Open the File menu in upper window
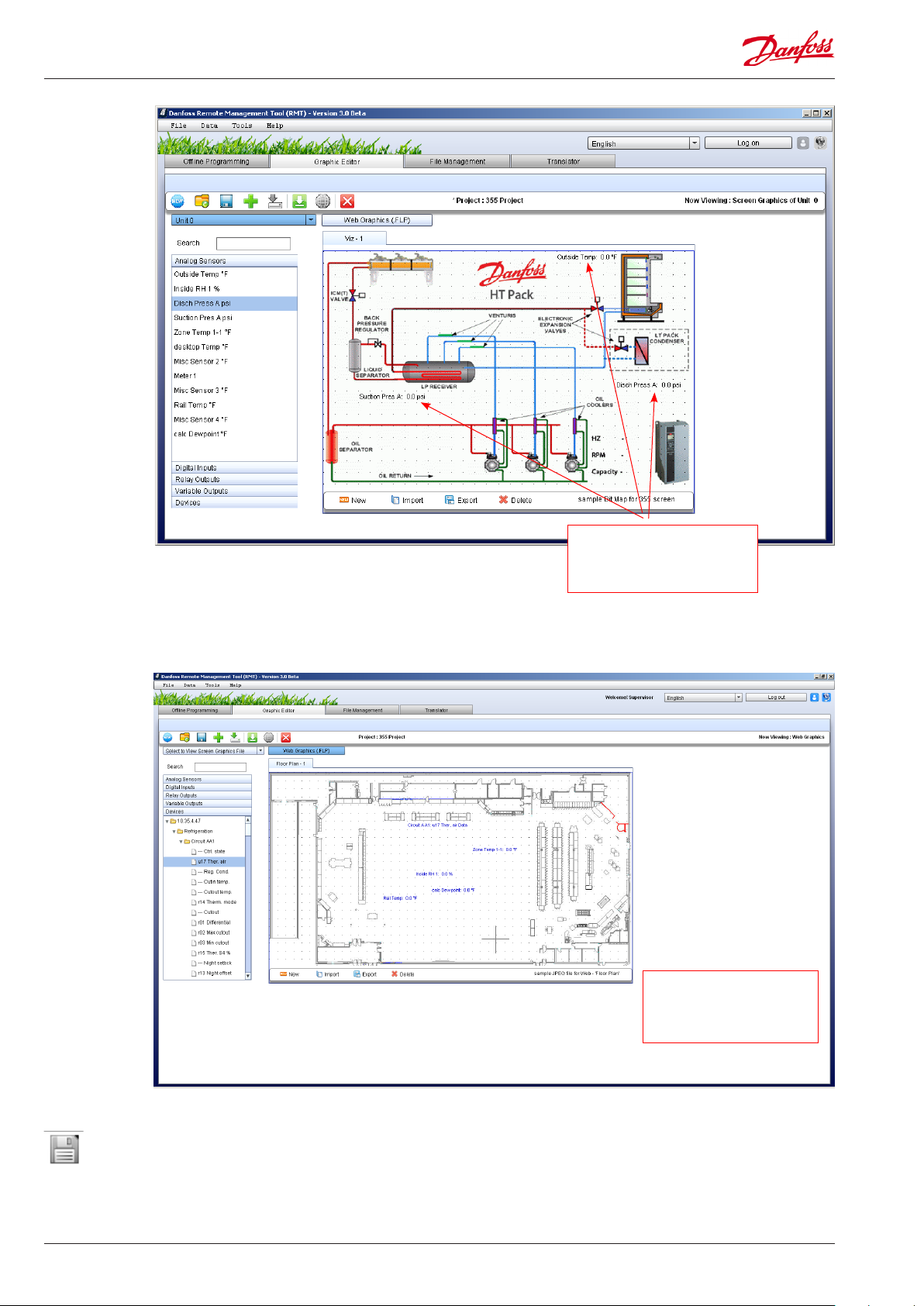The image size is (924, 1306). pos(178,126)
